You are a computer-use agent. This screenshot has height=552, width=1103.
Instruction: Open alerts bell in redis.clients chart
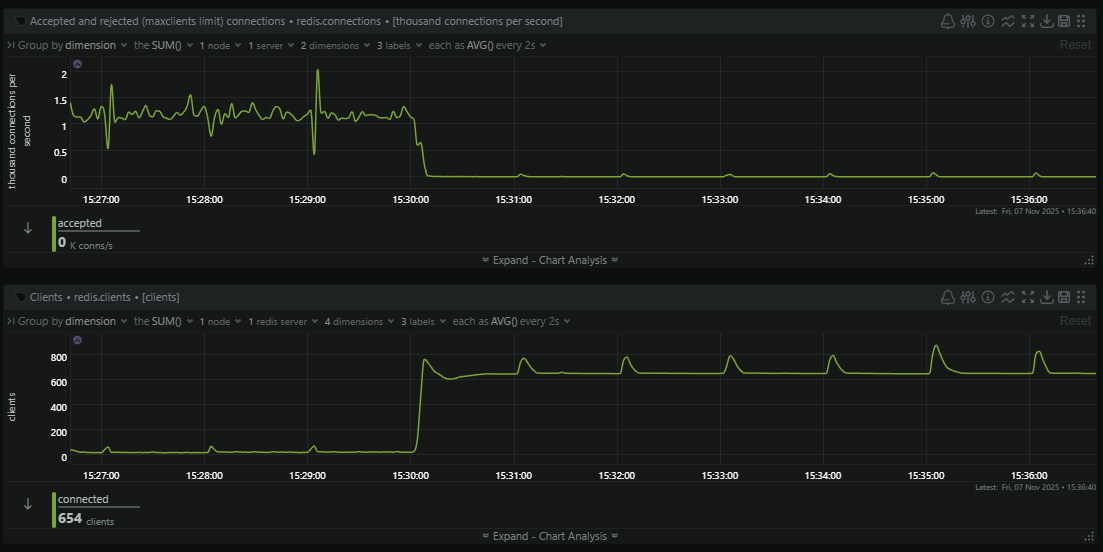click(x=948, y=297)
